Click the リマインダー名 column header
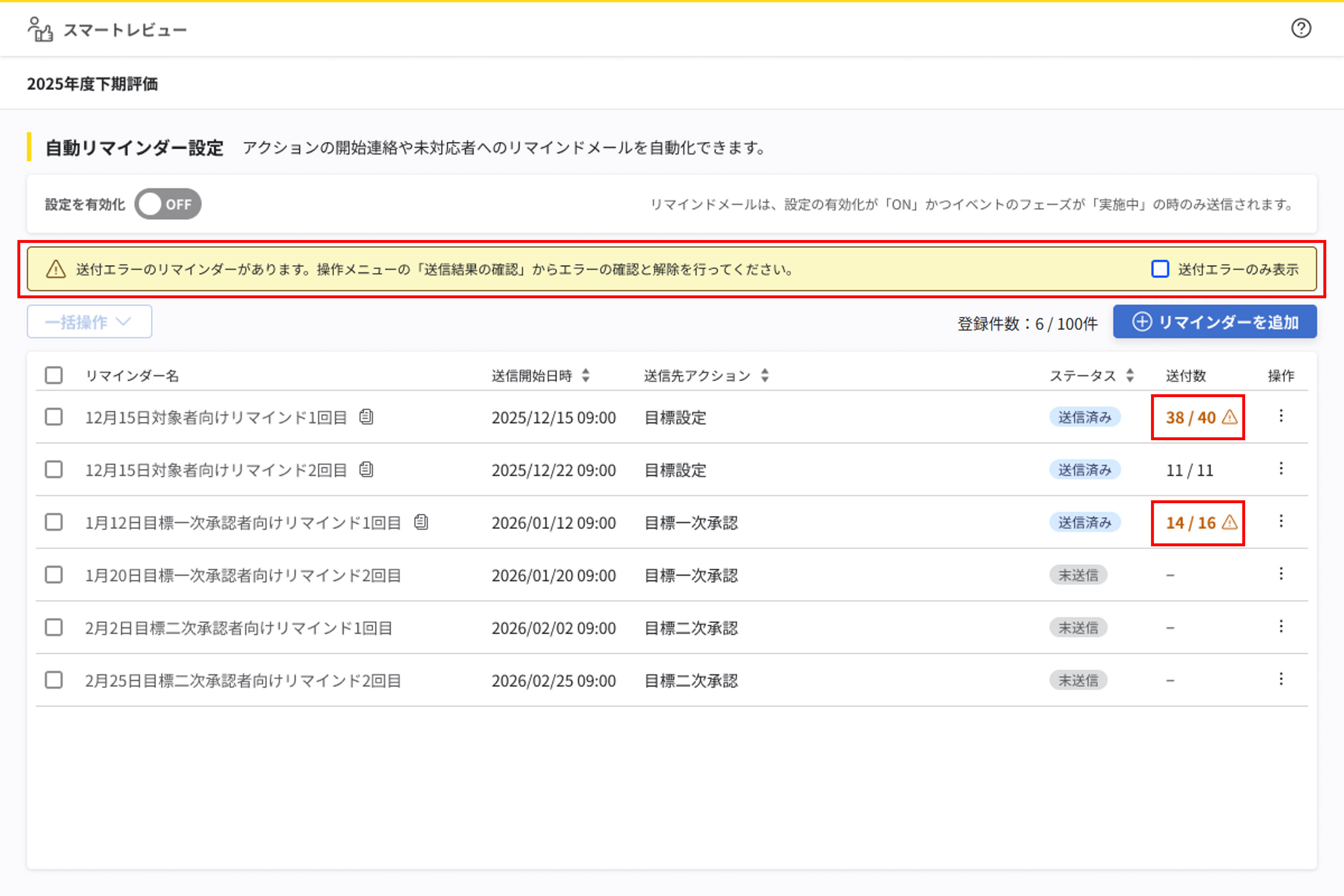Screen dimensions: 1344x896 pyautogui.click(x=132, y=375)
